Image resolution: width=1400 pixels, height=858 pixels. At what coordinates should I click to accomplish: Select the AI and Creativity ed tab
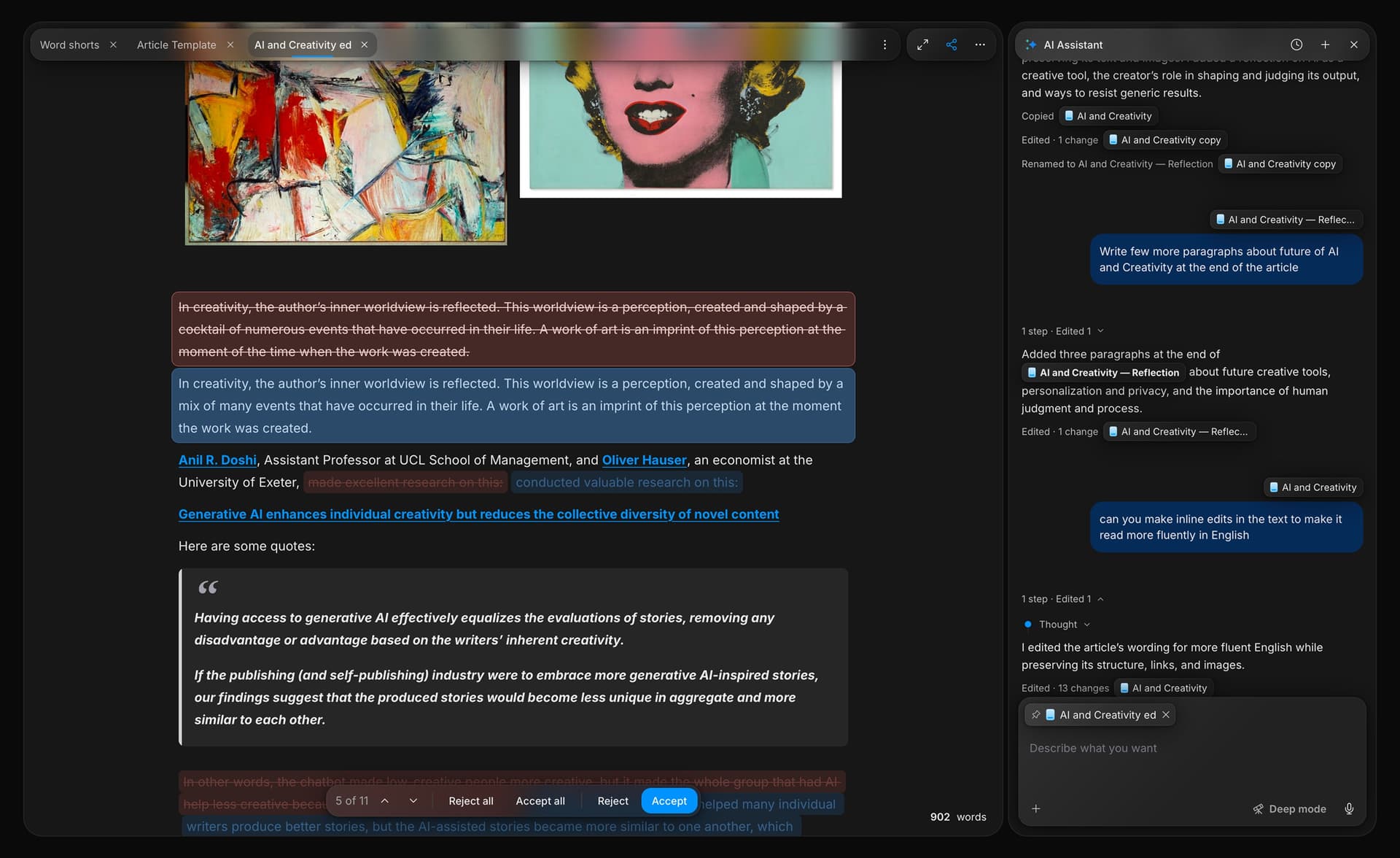pos(303,45)
